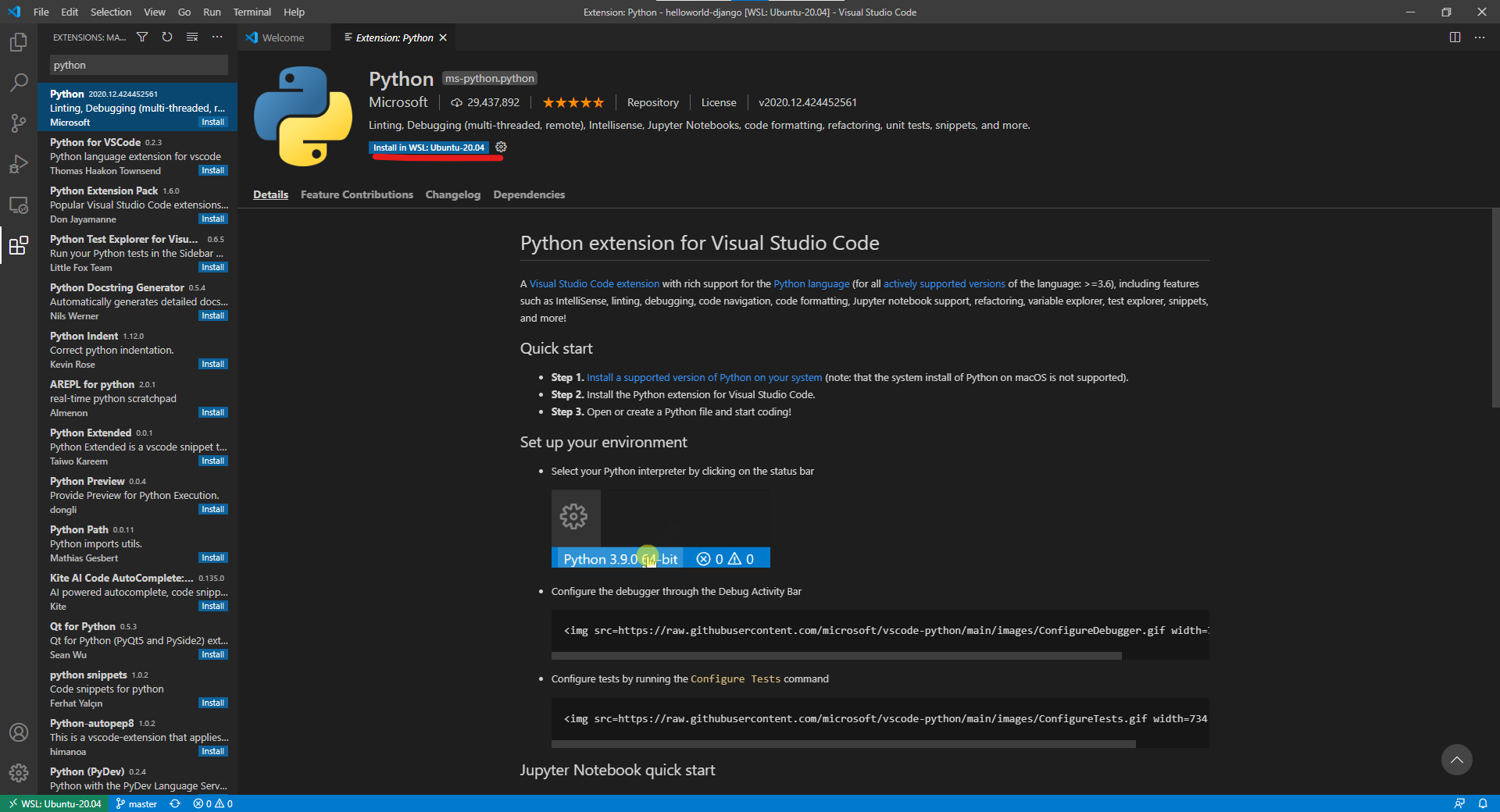Install Python for VSCode extension
The image size is (1500, 812).
click(x=212, y=171)
